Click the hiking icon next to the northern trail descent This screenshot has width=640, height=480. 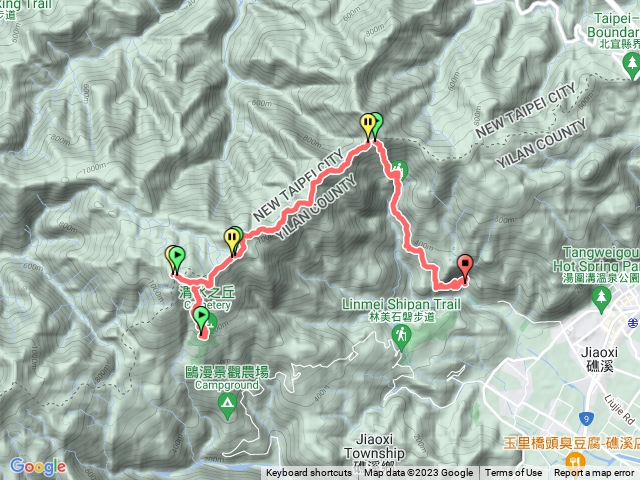click(x=400, y=170)
